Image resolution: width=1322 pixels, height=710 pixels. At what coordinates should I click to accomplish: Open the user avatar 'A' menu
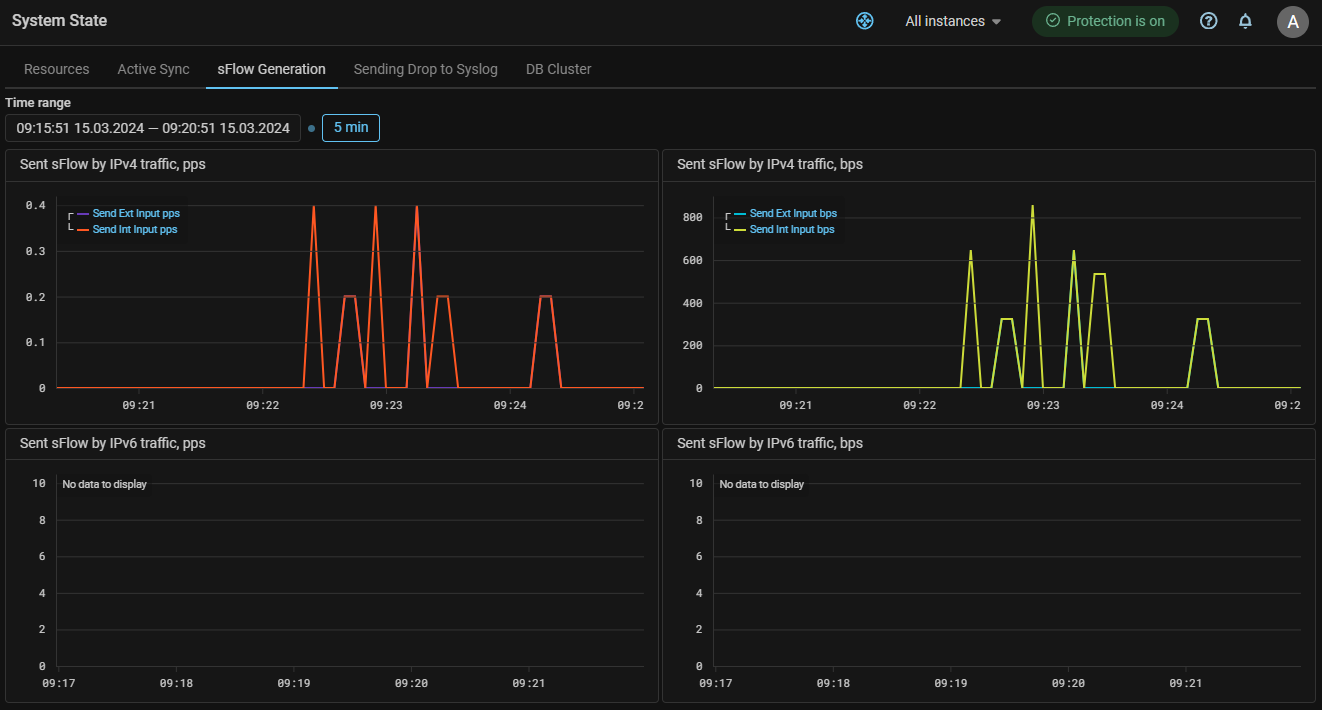pos(1292,22)
